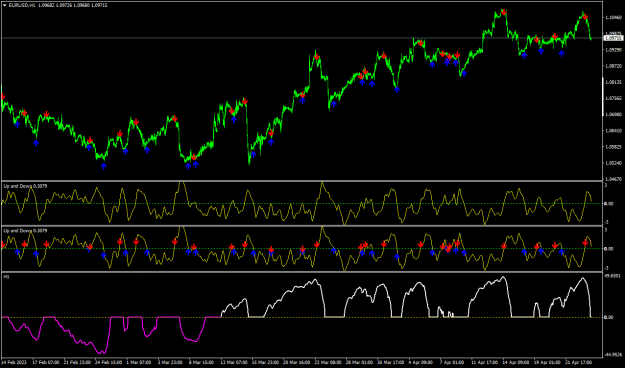Image resolution: width=625 pixels, height=368 pixels.
Task: Click the 7 Apr 01:00 time label
Action: (x=452, y=362)
